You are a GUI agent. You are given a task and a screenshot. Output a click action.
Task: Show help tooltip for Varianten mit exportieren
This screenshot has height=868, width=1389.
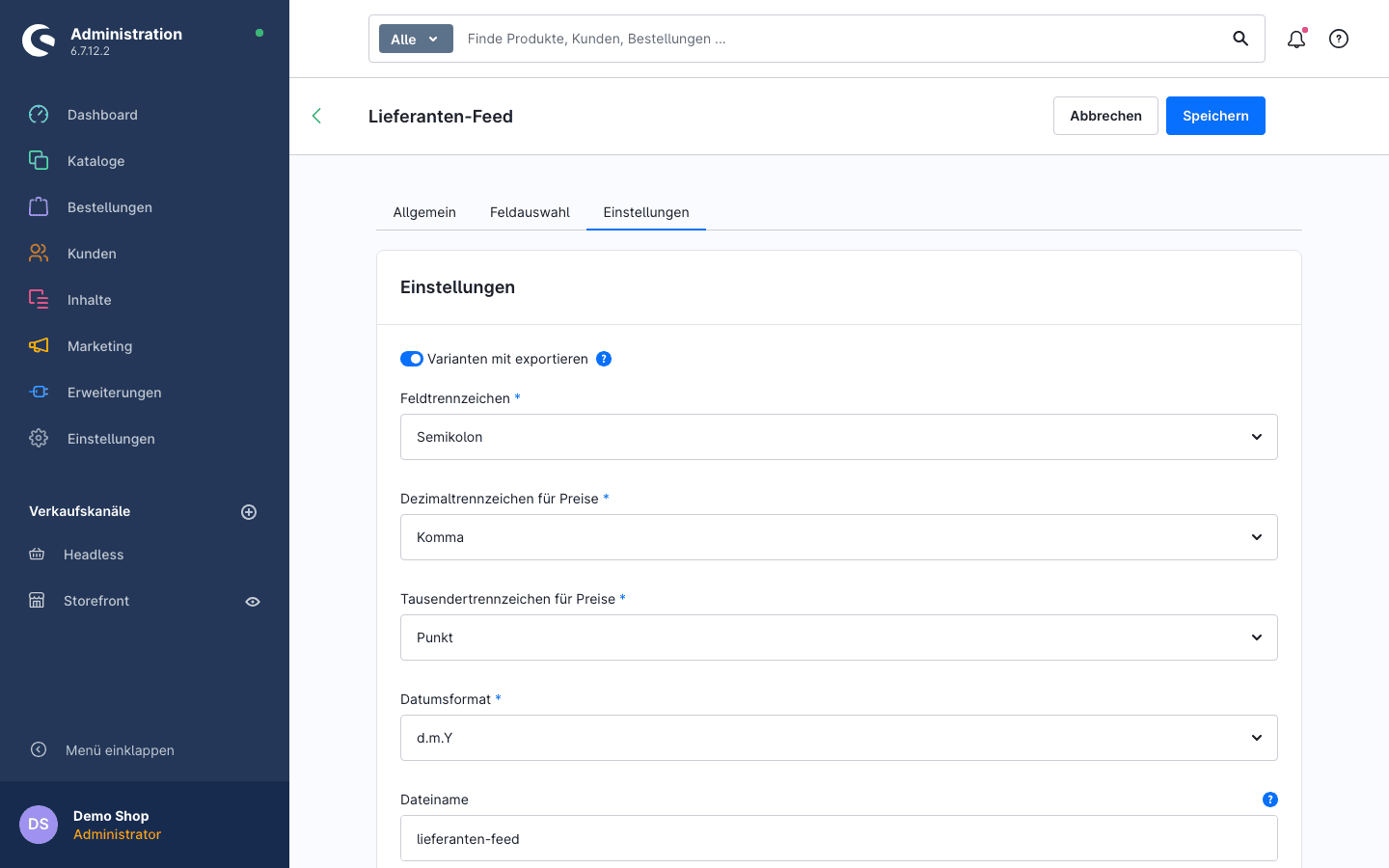pyautogui.click(x=604, y=359)
